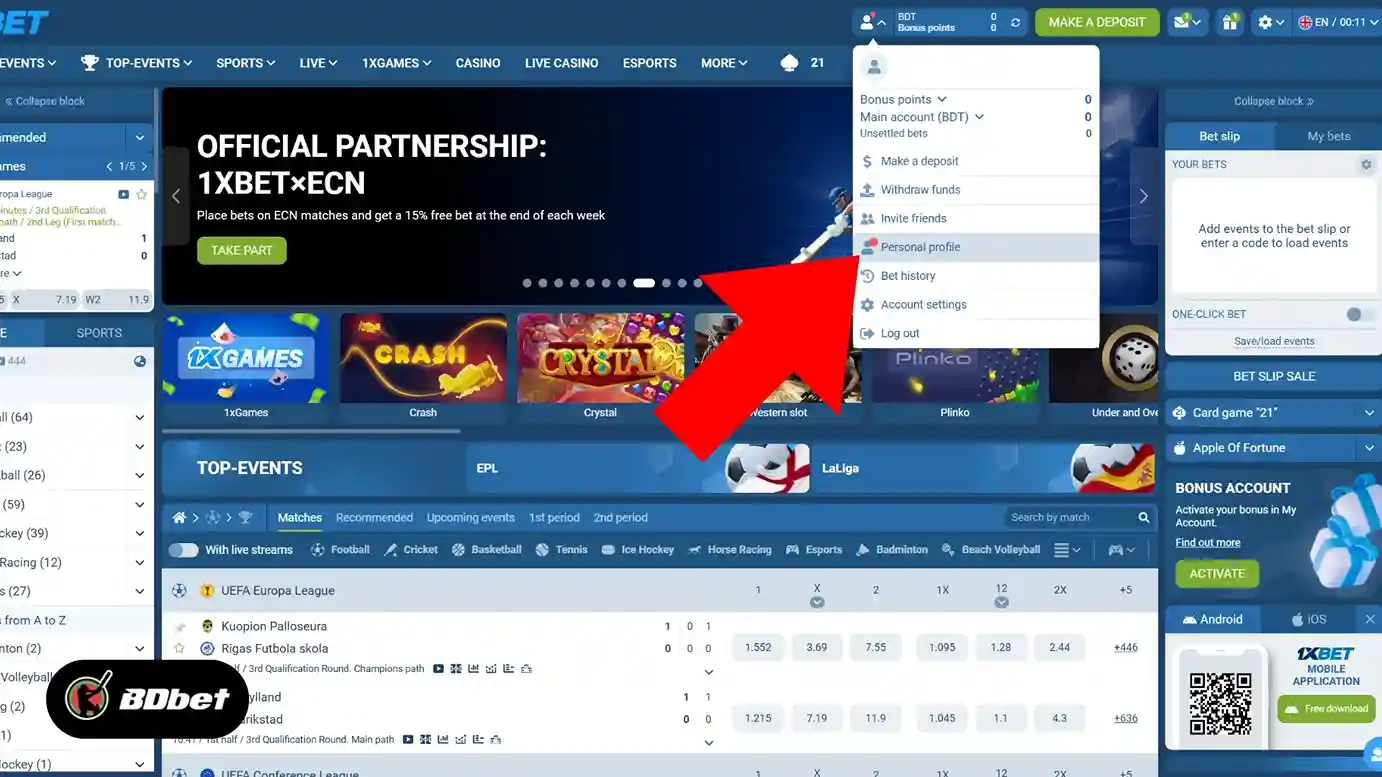Select the Cricket sport filter

point(411,550)
